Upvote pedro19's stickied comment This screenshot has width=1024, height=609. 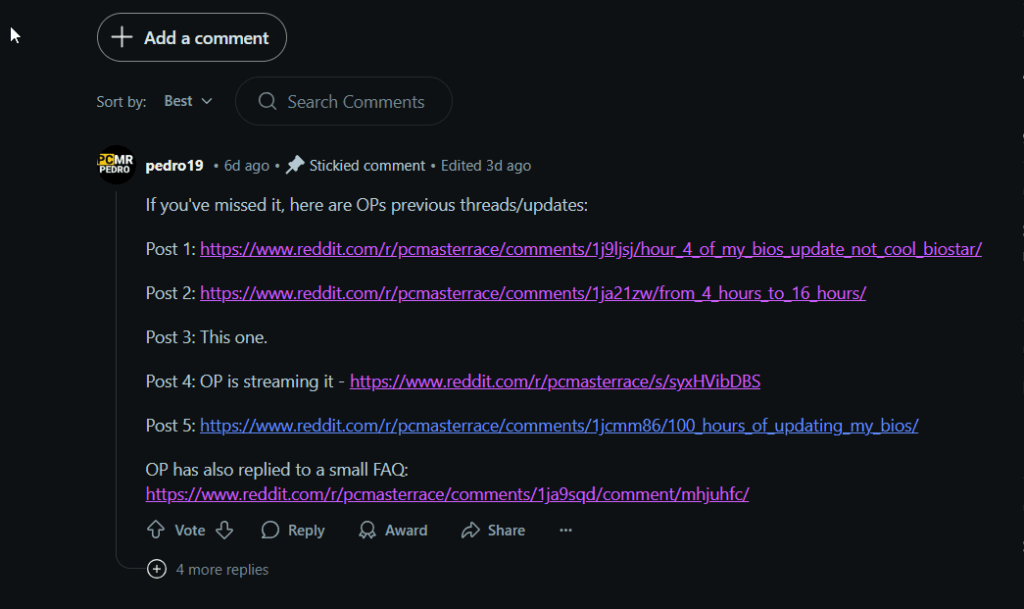click(x=155, y=530)
